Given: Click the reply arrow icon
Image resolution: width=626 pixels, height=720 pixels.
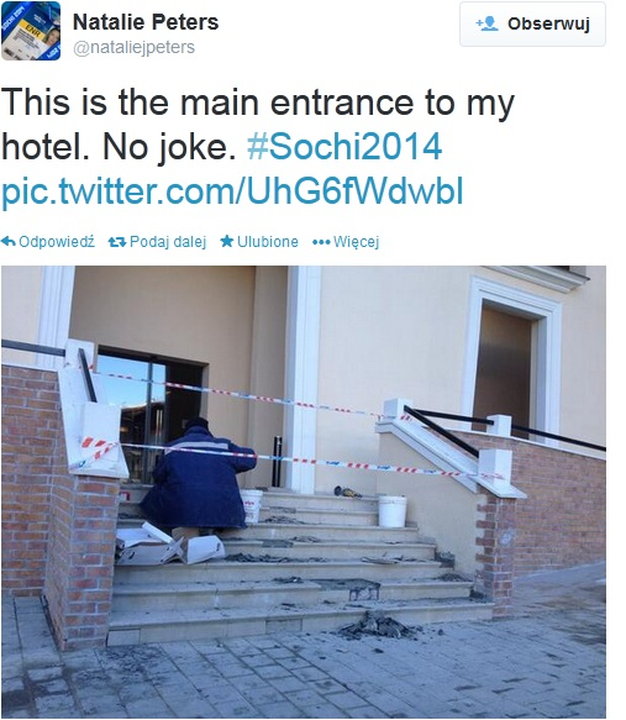Looking at the screenshot, I should (x=8, y=241).
